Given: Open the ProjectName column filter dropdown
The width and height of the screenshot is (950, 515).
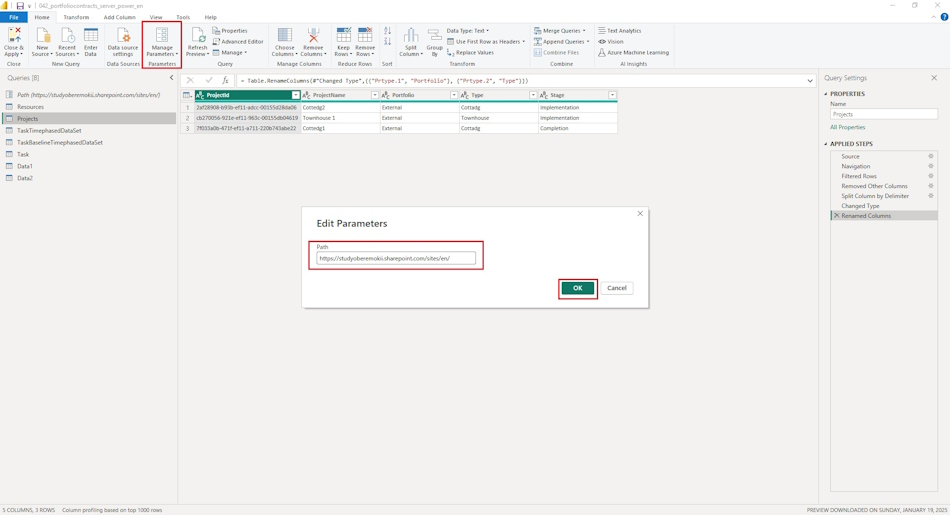Looking at the screenshot, I should point(374,95).
